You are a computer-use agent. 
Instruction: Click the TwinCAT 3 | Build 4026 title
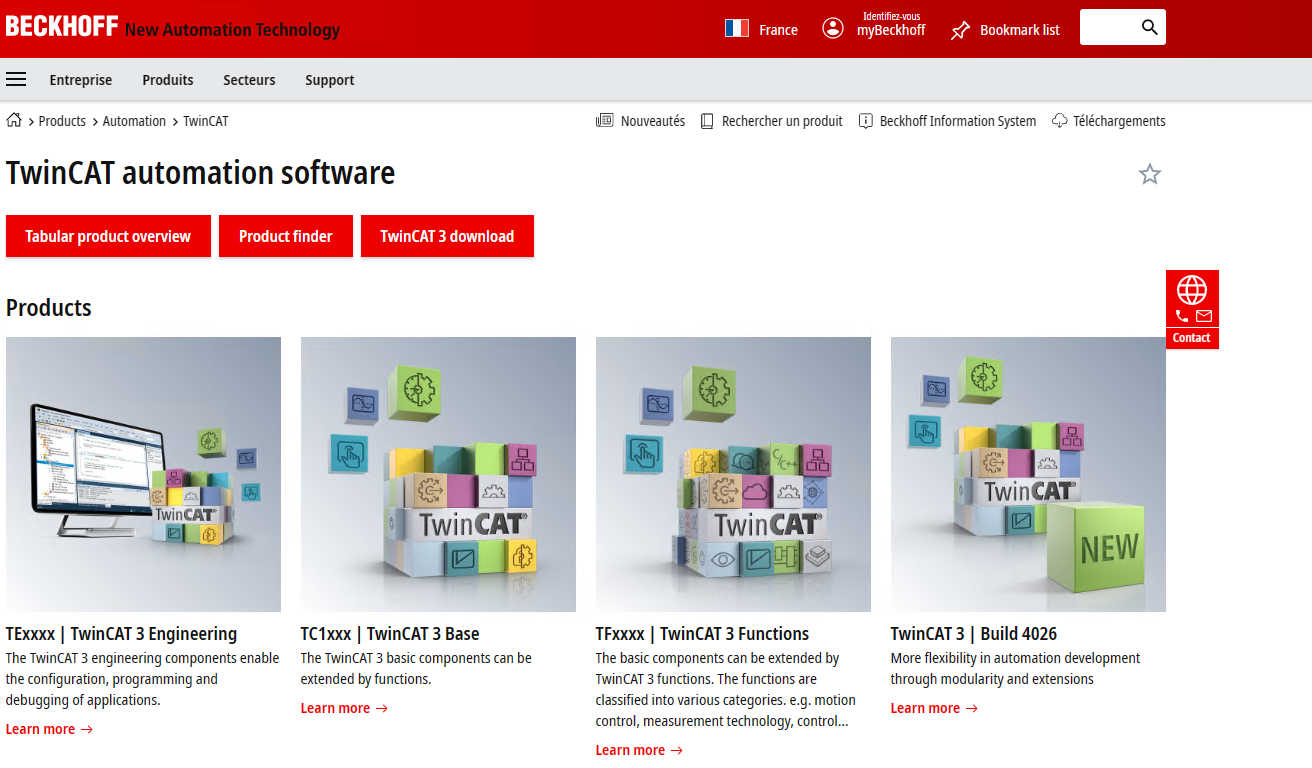974,634
